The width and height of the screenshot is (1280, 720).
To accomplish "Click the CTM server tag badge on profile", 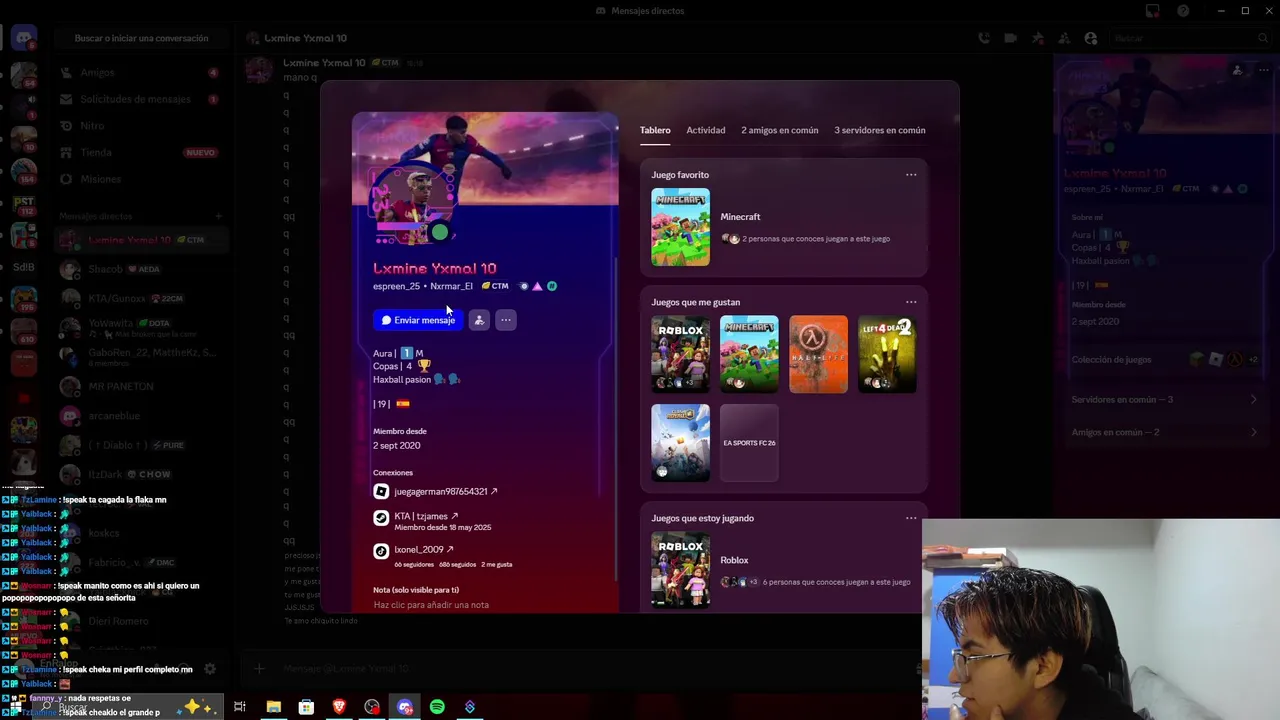I will pyautogui.click(x=495, y=286).
